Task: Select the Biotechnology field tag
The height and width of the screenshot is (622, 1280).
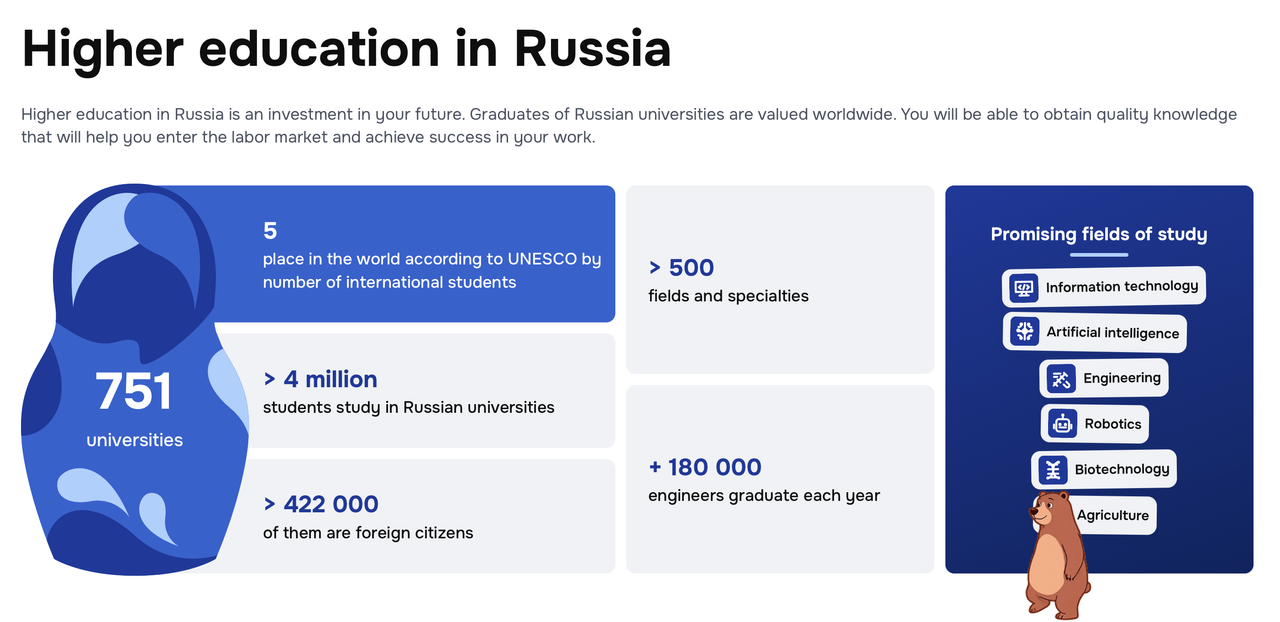Action: pos(1104,469)
